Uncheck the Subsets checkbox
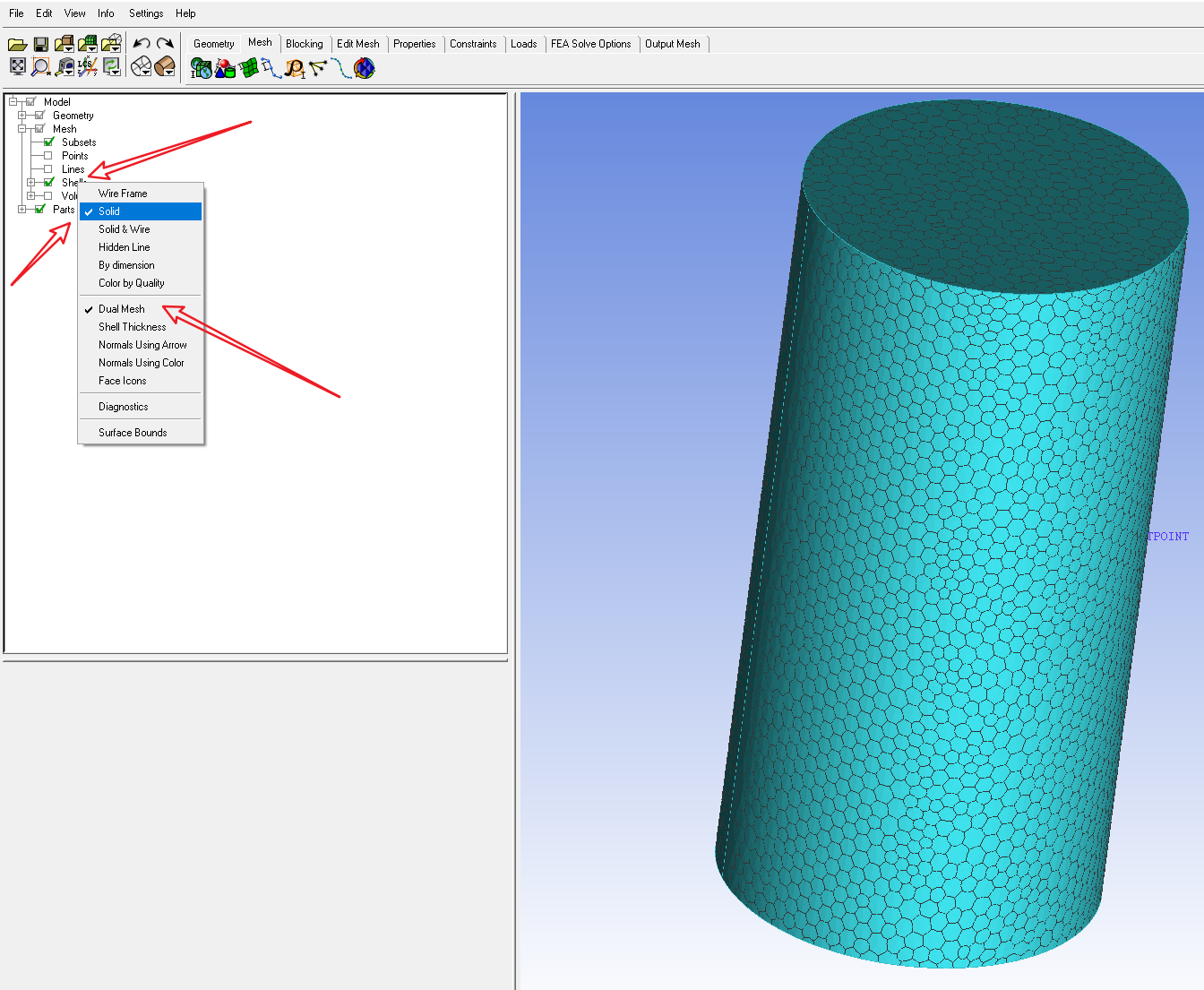Viewport: 1204px width, 990px height. (x=48, y=142)
